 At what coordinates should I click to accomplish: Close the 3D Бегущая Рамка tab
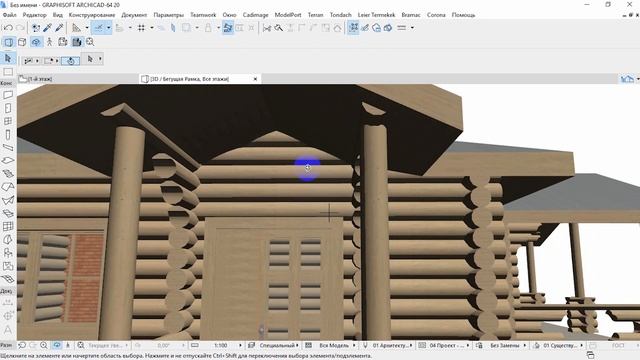pos(255,79)
